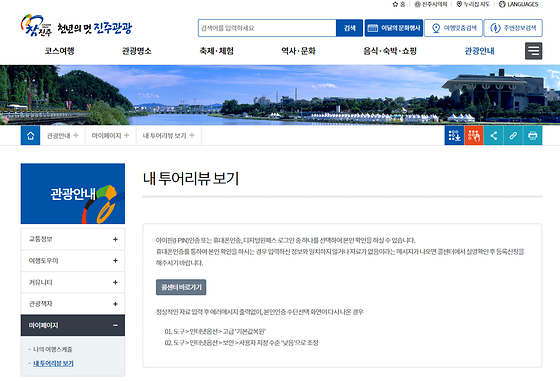The width and height of the screenshot is (560, 381).
Task: Click the home icon in the breadcrumb bar
Action: 30,135
